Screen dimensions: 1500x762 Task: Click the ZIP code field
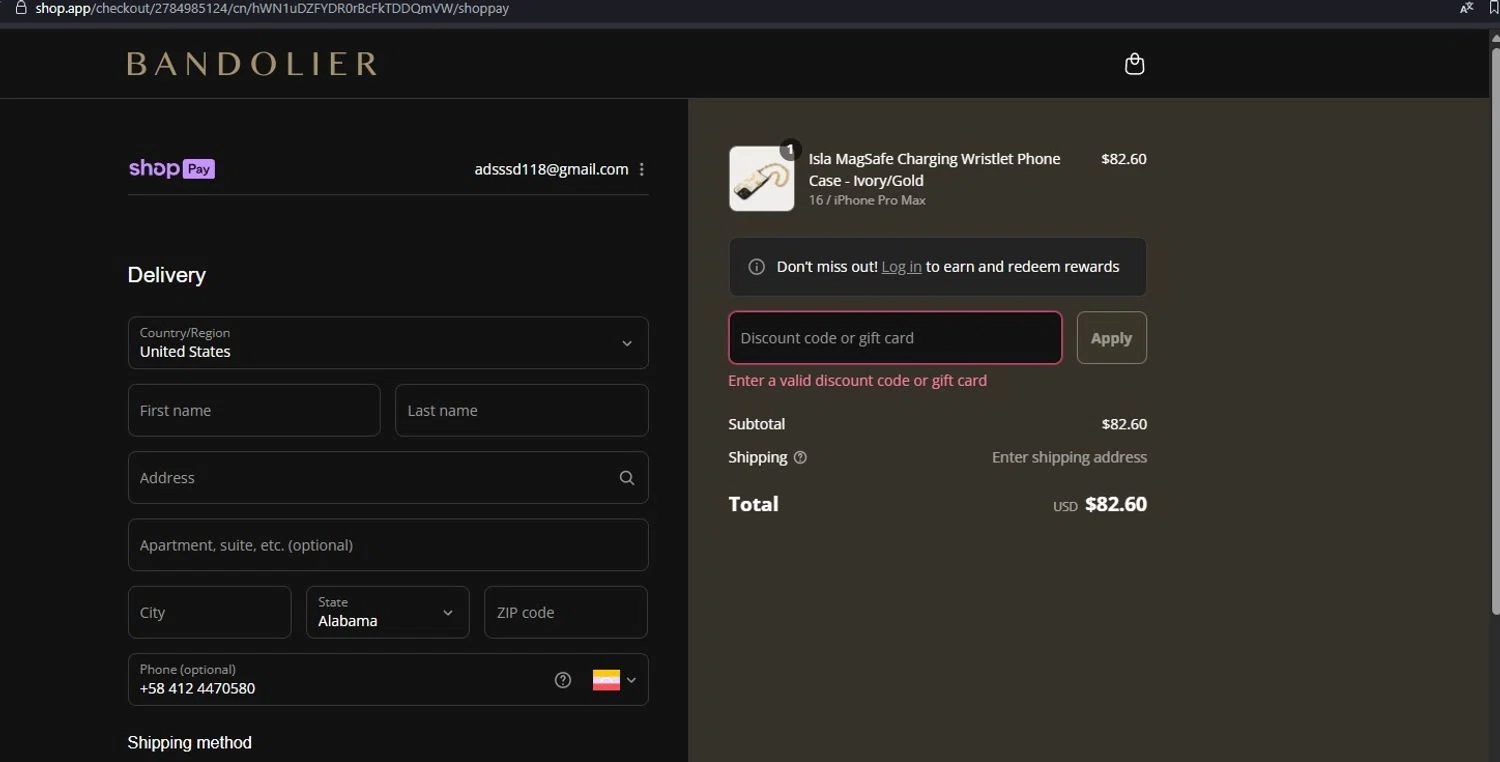[x=566, y=612]
